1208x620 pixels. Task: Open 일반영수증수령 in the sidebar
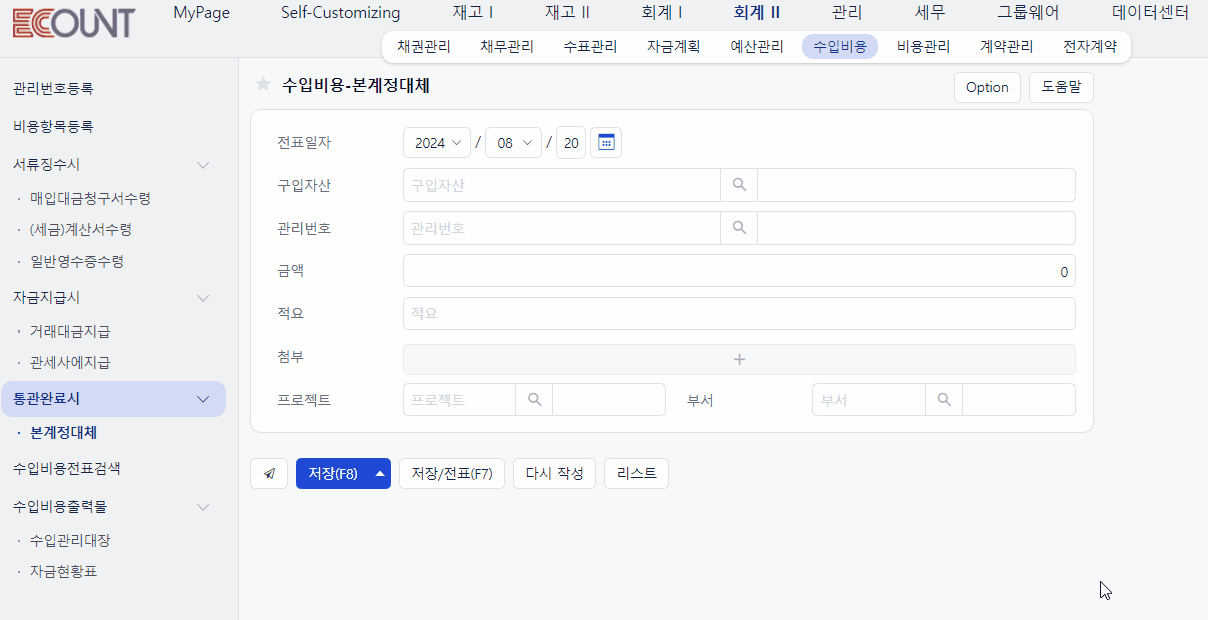[77, 262]
